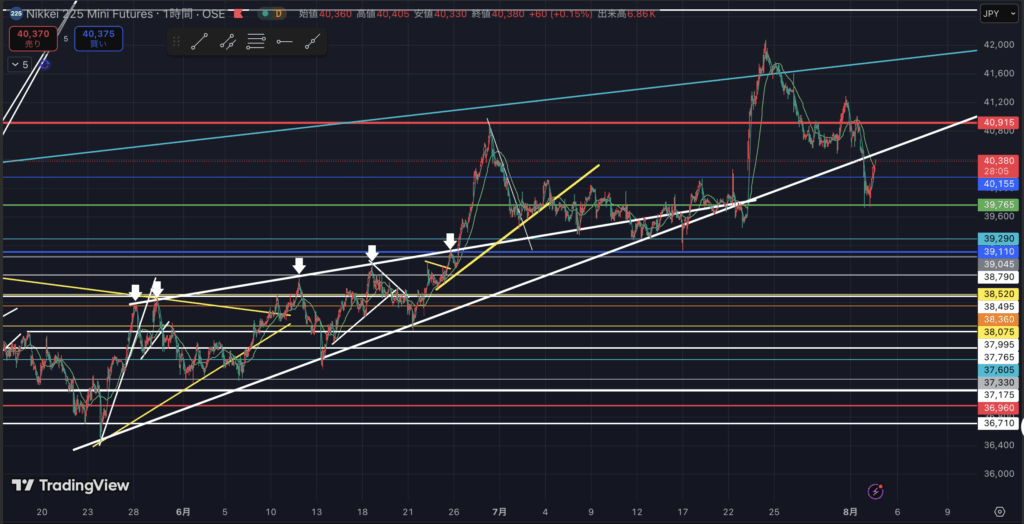1024x524 pixels.
Task: Click the 39,765 green price label
Action: 999,205
